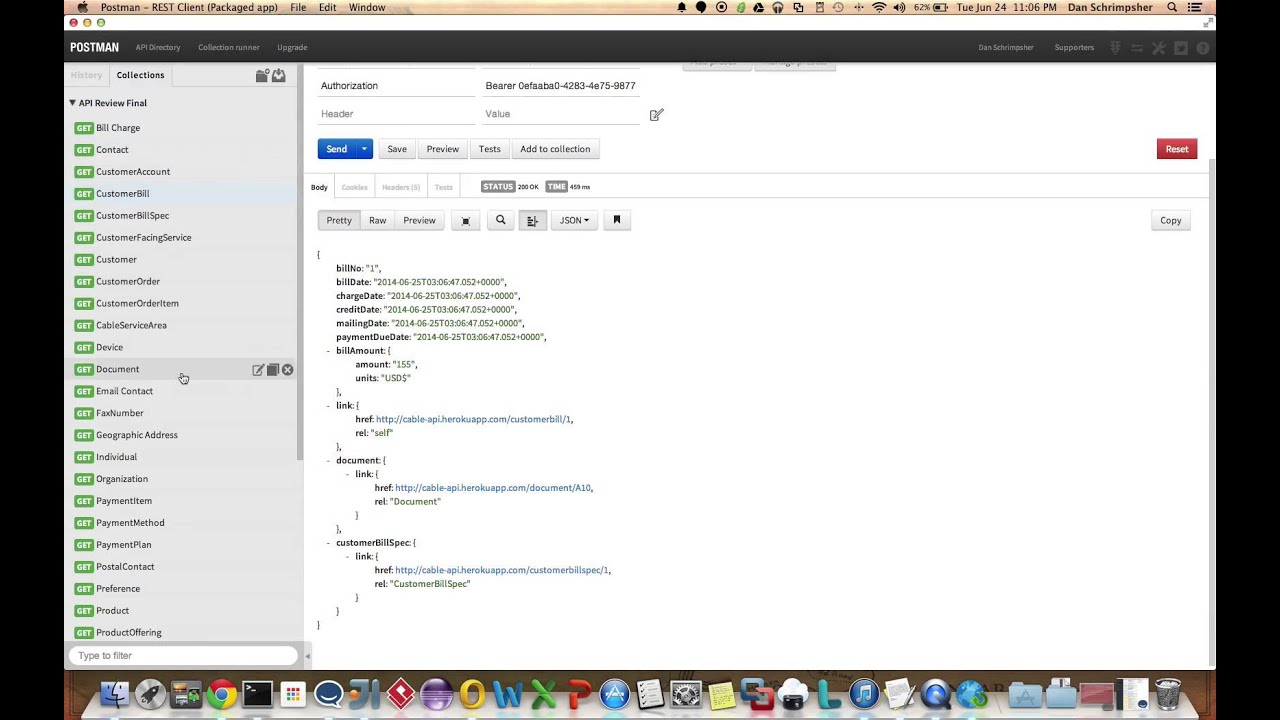Select the Collections tab

[140, 75]
